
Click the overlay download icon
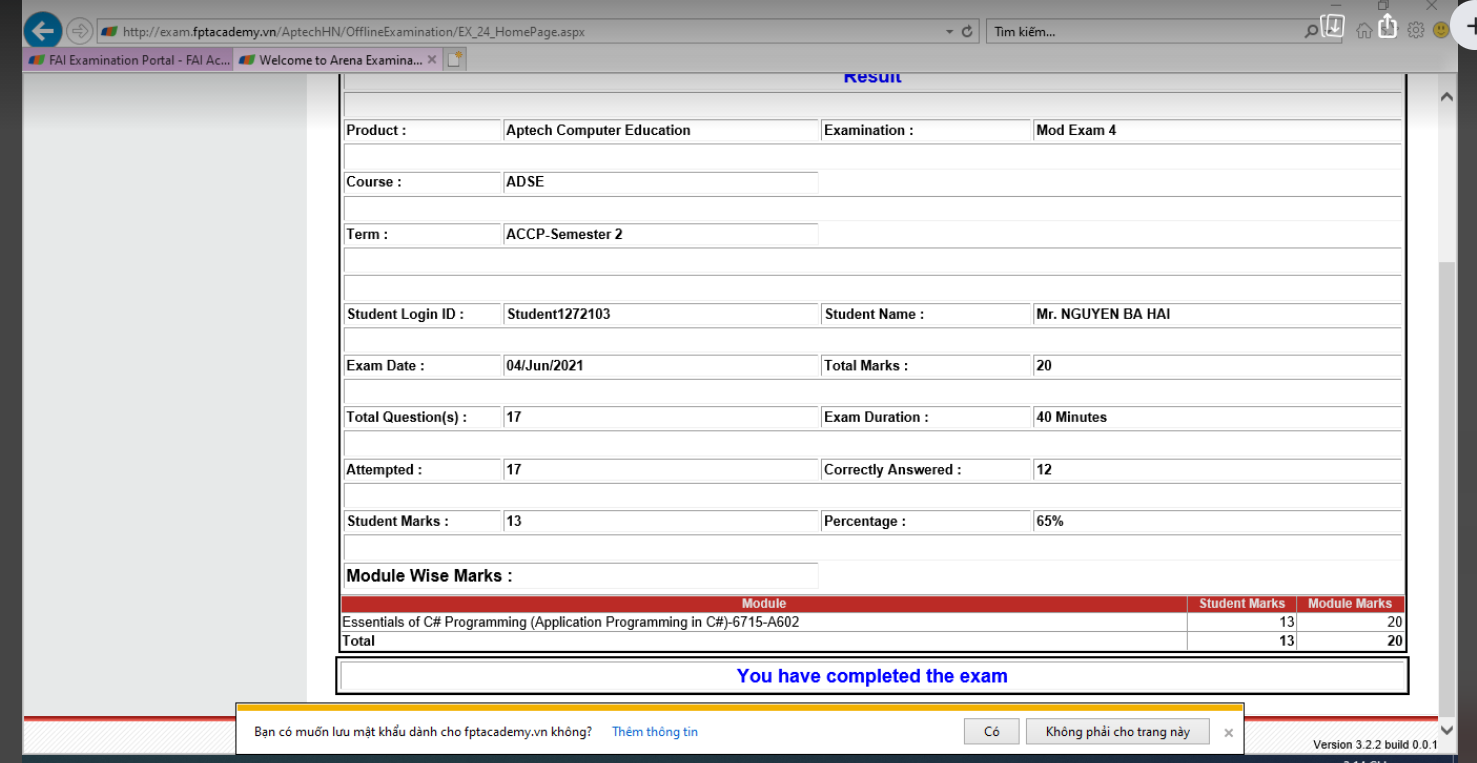click(x=1332, y=25)
